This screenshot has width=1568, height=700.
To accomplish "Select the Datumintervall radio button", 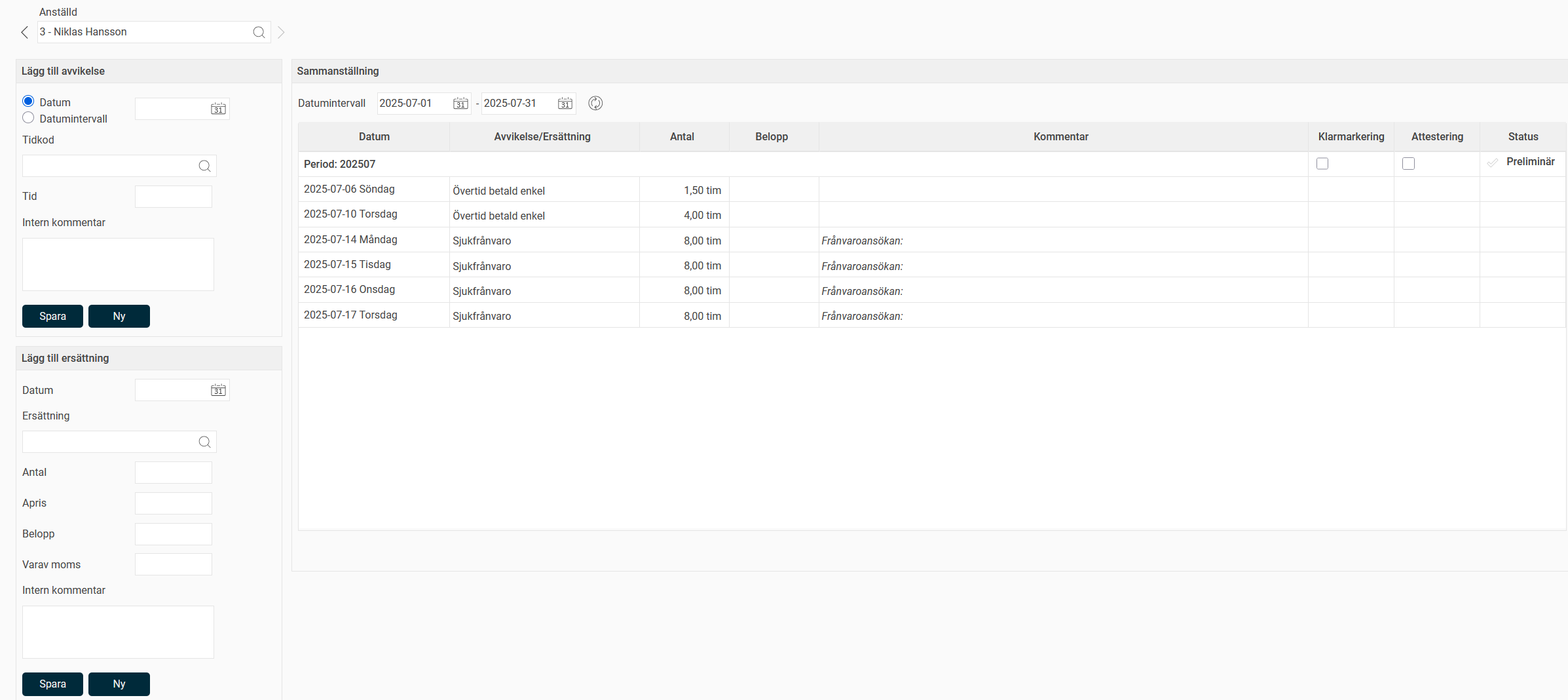I will tap(28, 118).
